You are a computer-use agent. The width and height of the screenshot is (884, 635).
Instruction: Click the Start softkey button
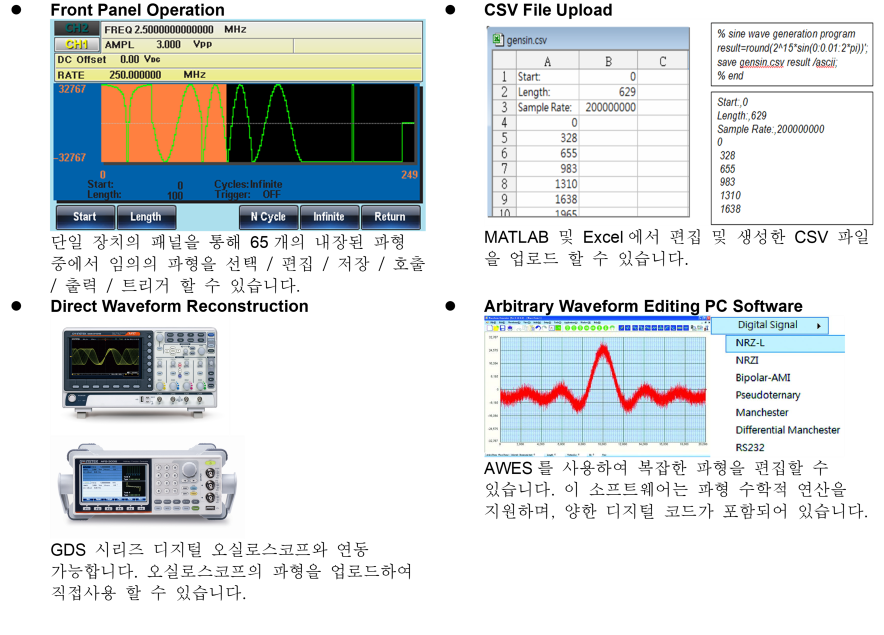click(x=85, y=217)
